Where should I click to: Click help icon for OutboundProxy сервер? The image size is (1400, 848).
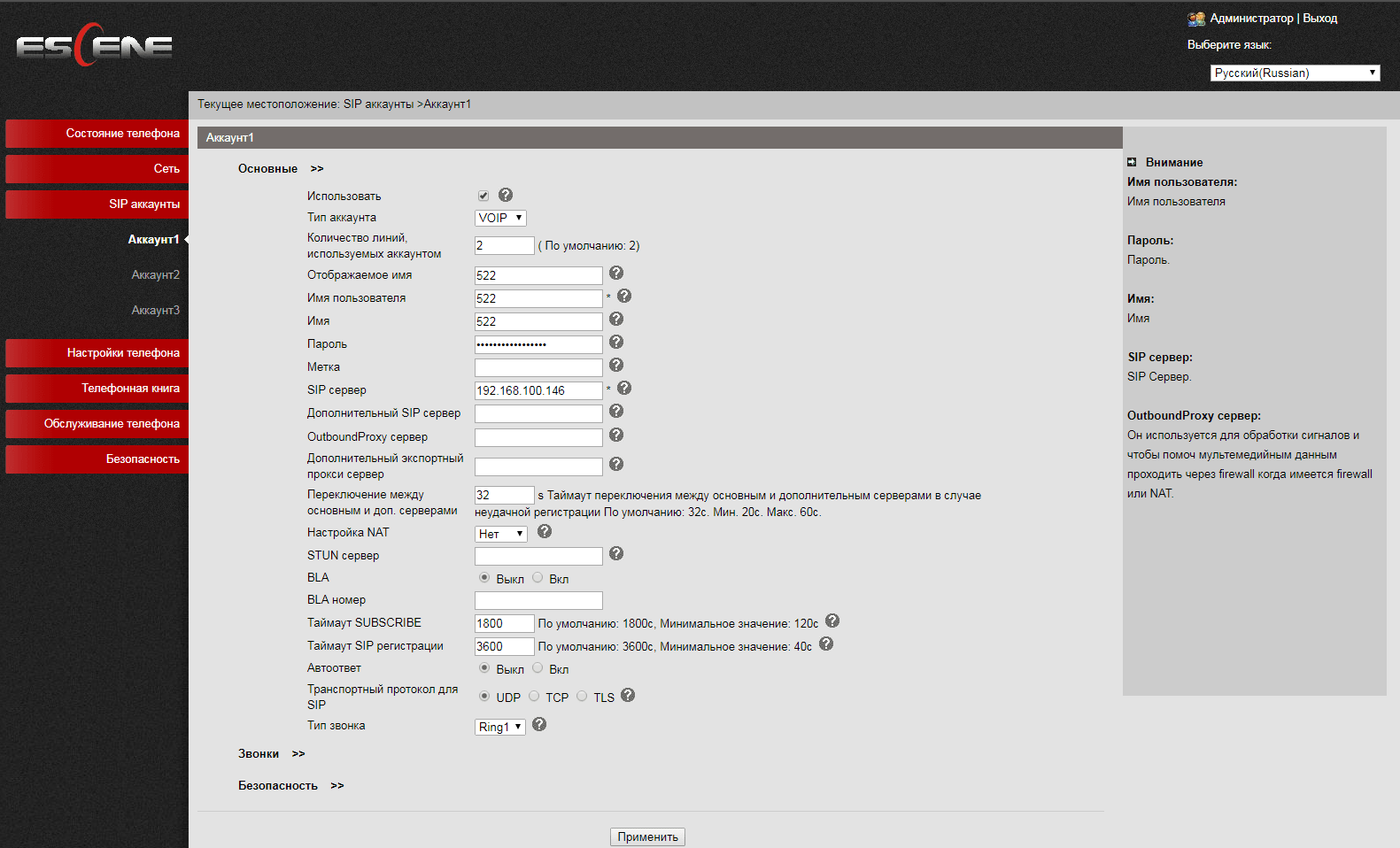coord(616,435)
